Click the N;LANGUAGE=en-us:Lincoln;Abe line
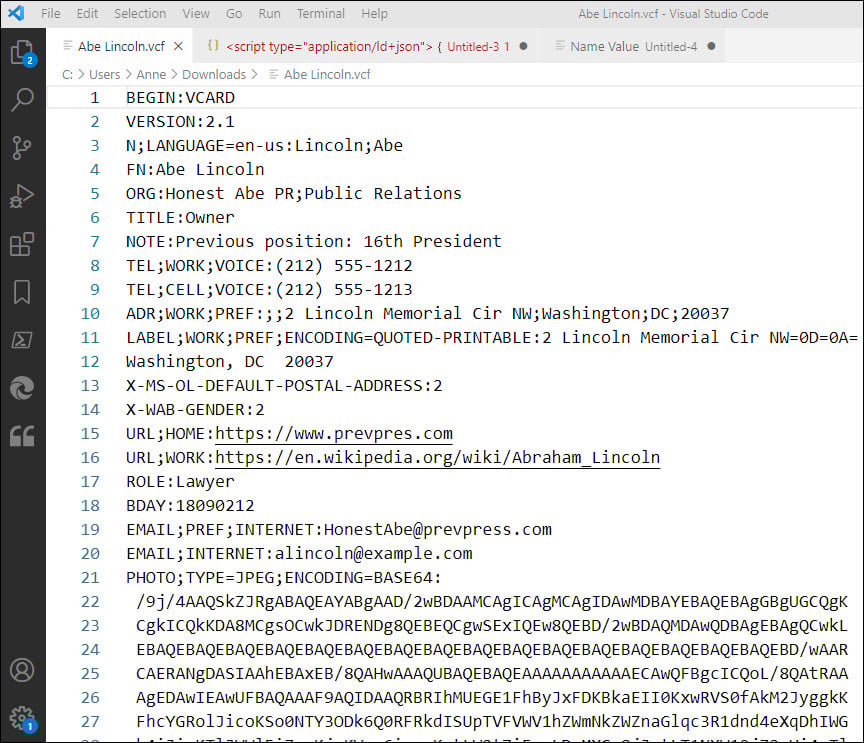This screenshot has width=864, height=743. 264,146
